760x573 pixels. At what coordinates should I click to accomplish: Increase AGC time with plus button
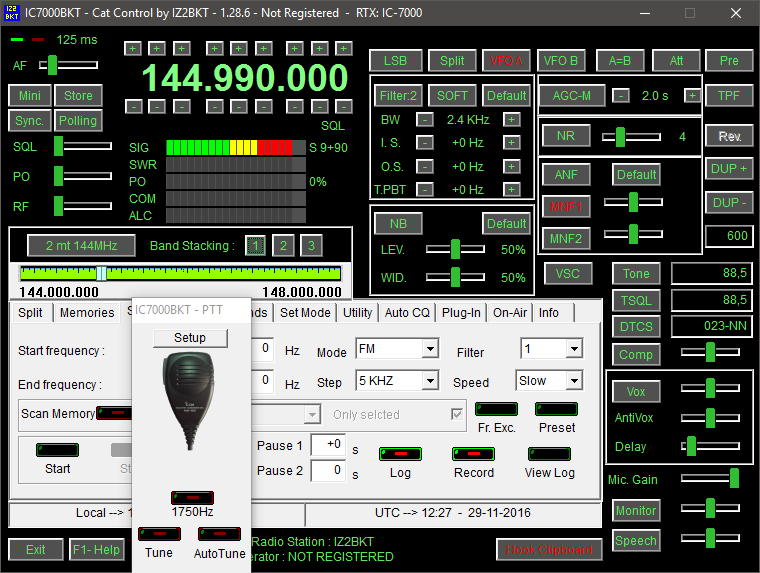693,96
